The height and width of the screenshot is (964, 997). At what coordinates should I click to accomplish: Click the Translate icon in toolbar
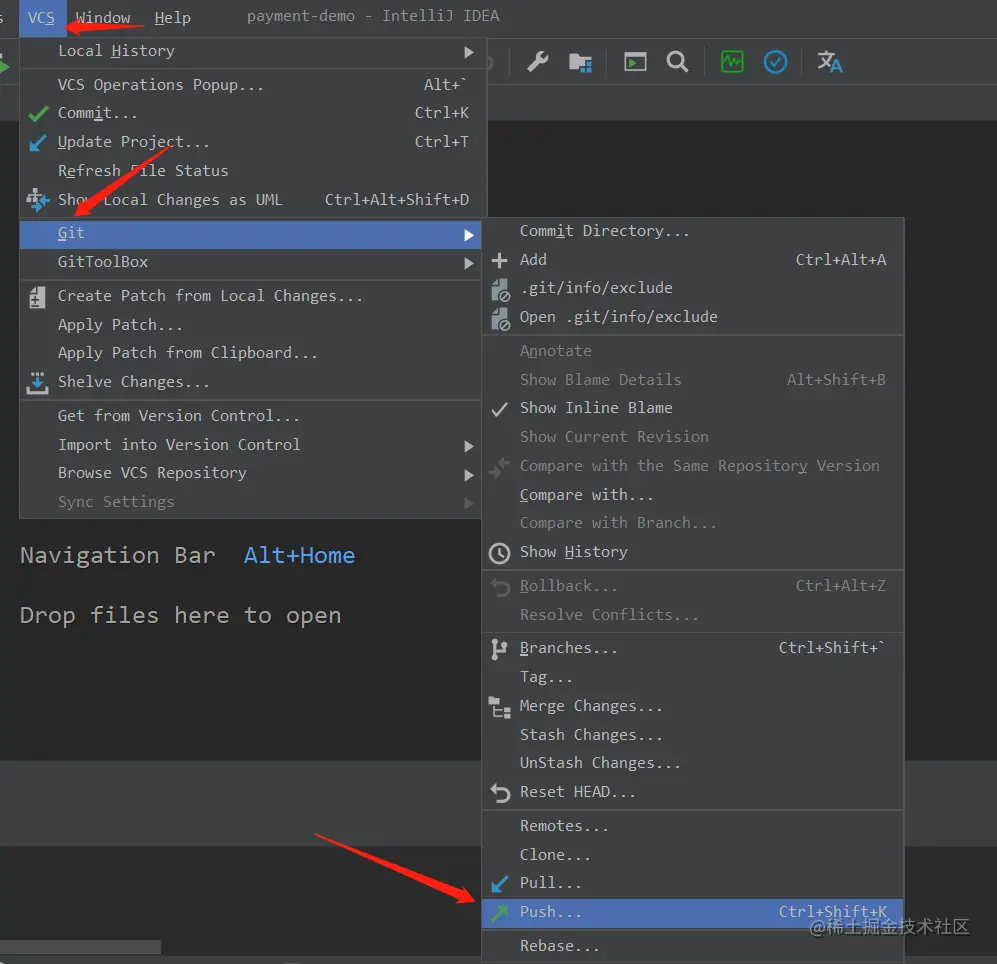click(x=830, y=62)
